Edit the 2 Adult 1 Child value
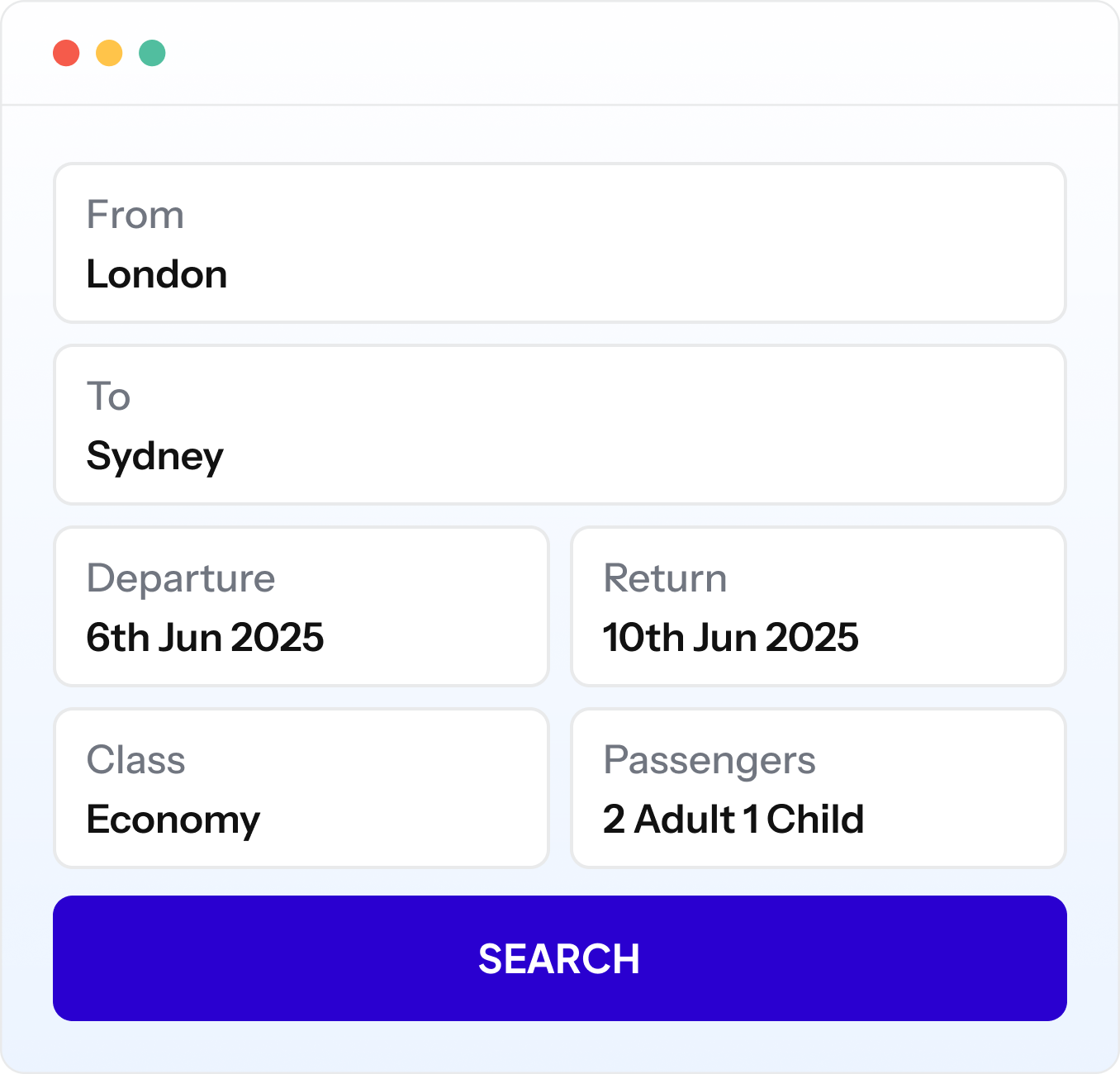This screenshot has height=1074, width=1120. 733,820
